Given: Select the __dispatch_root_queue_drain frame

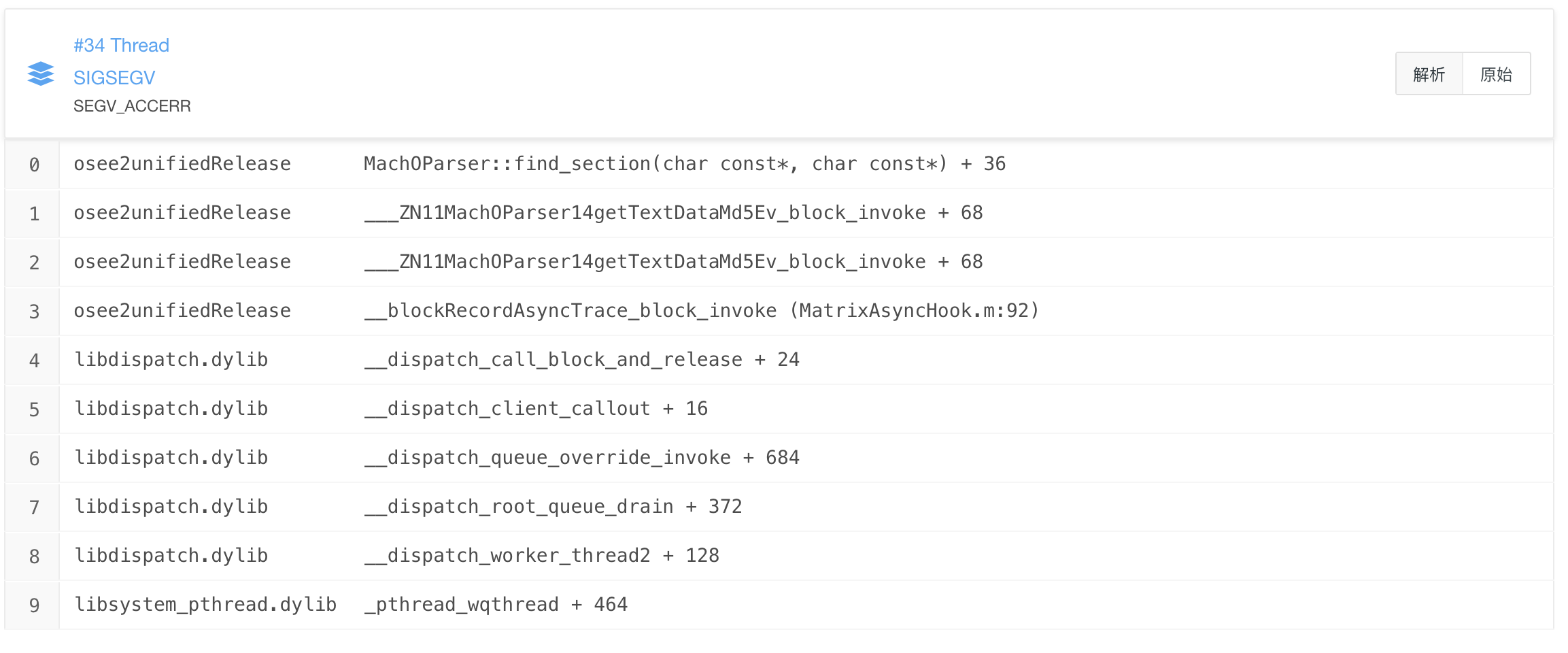Looking at the screenshot, I should pos(553,506).
